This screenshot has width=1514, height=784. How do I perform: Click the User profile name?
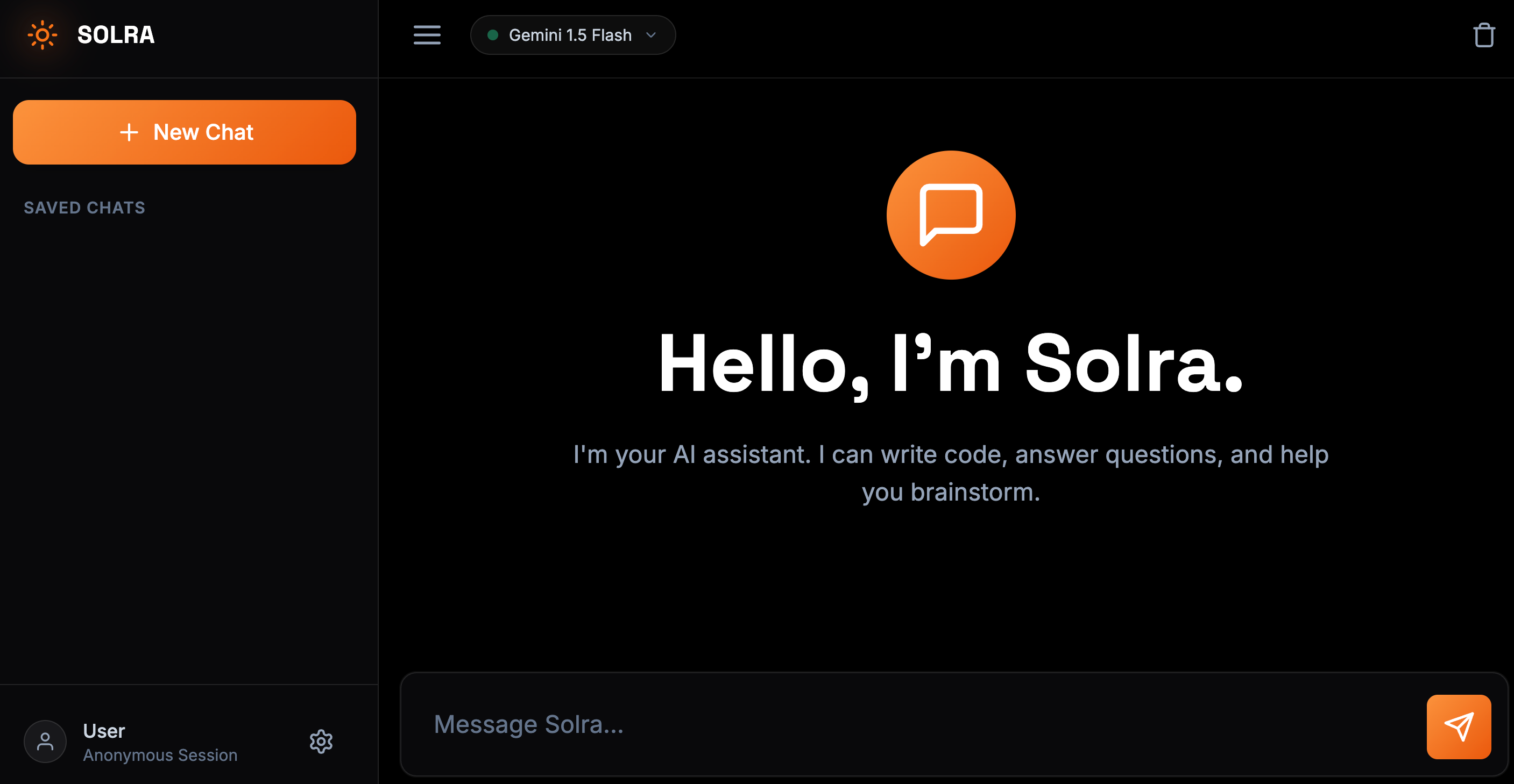[104, 731]
